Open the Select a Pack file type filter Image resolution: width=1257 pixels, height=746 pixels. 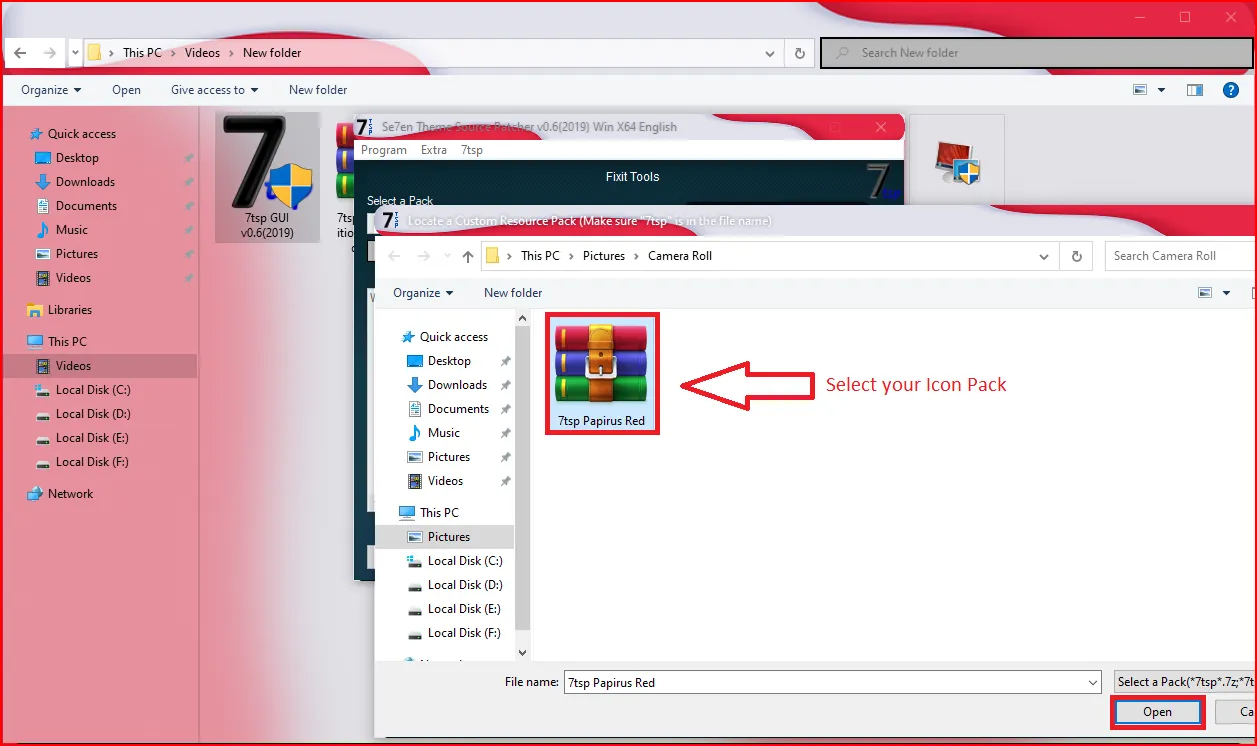[1184, 682]
